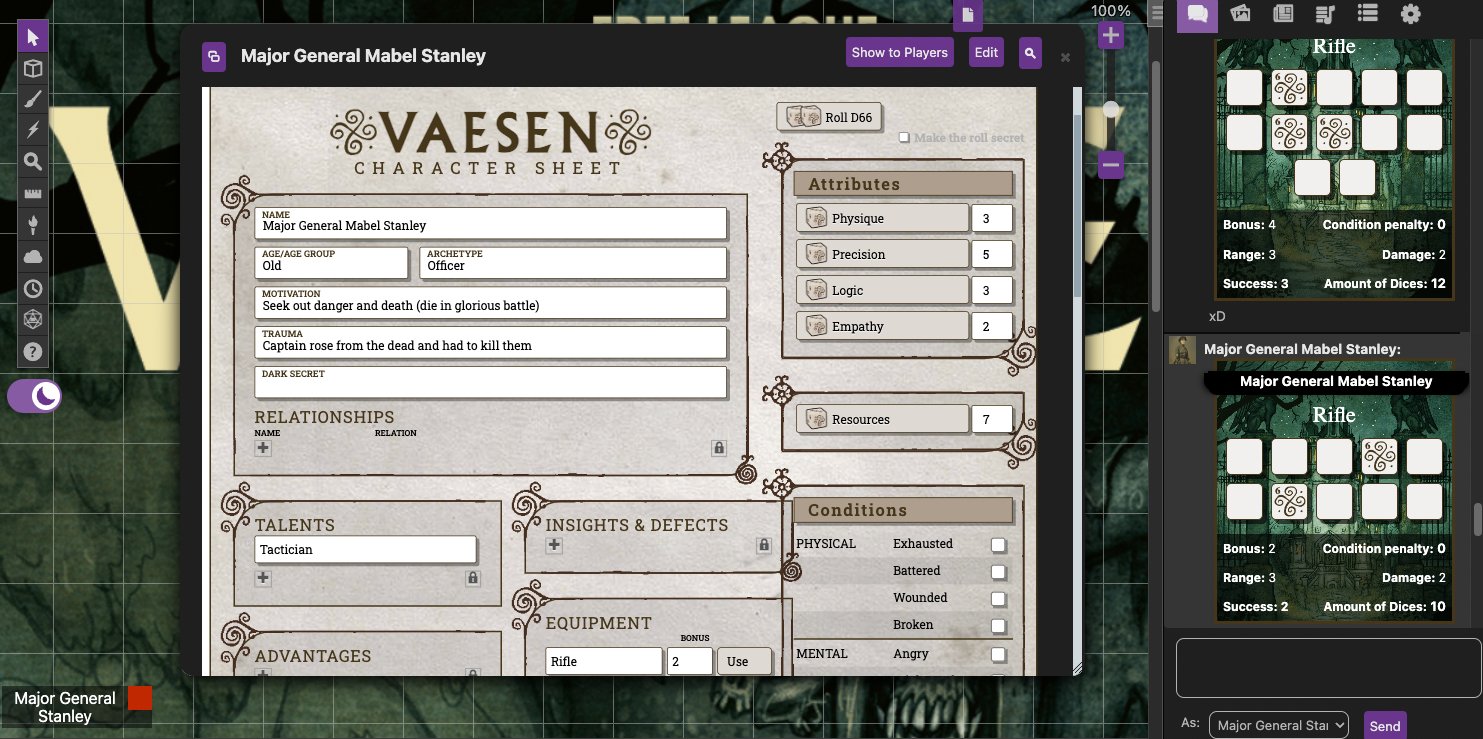This screenshot has width=1483, height=739.
Task: Click the Dark Secret input field
Action: pos(491,382)
